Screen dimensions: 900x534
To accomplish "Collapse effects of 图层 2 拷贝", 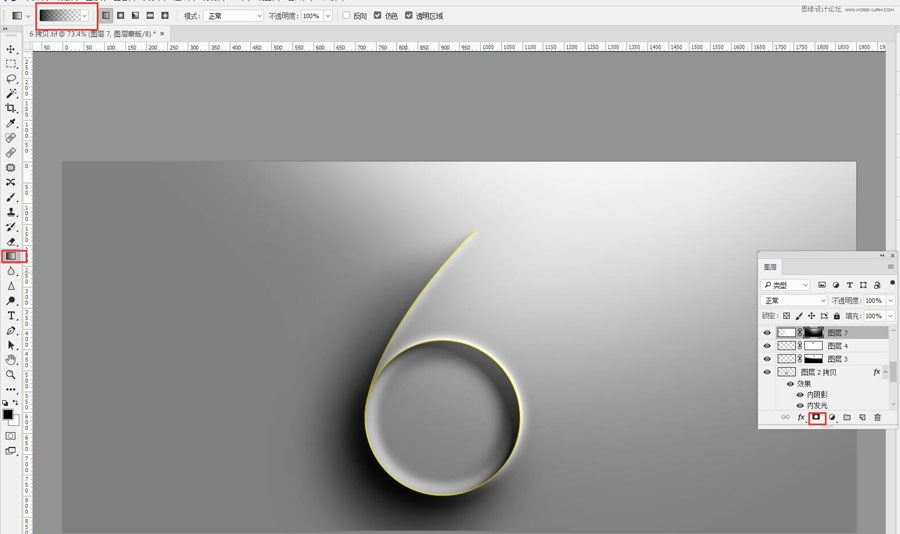I will (x=886, y=372).
